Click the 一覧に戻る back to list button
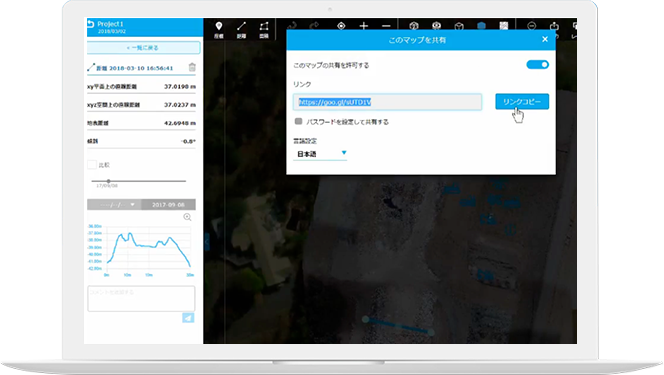The height and width of the screenshot is (375, 664). coord(143,47)
